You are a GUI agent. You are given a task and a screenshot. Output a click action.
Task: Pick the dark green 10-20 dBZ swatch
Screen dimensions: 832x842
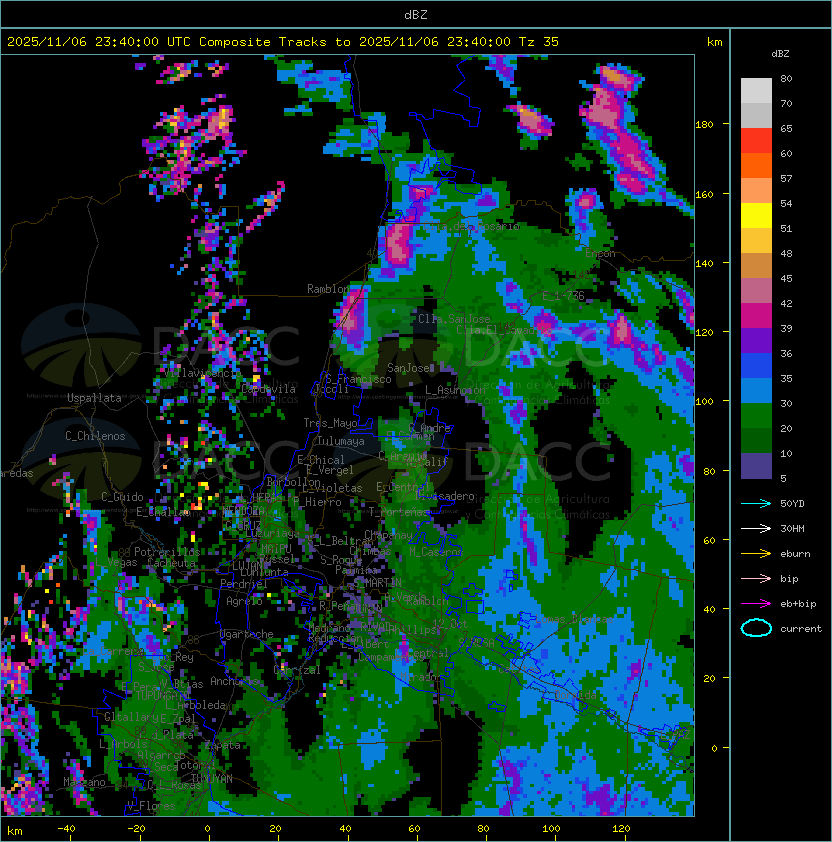[756, 440]
